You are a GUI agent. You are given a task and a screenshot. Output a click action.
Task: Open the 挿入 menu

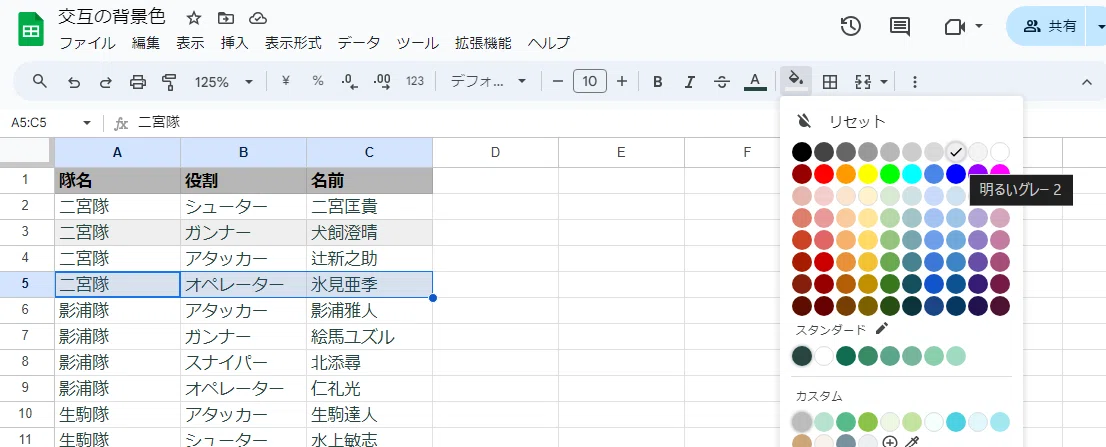235,43
